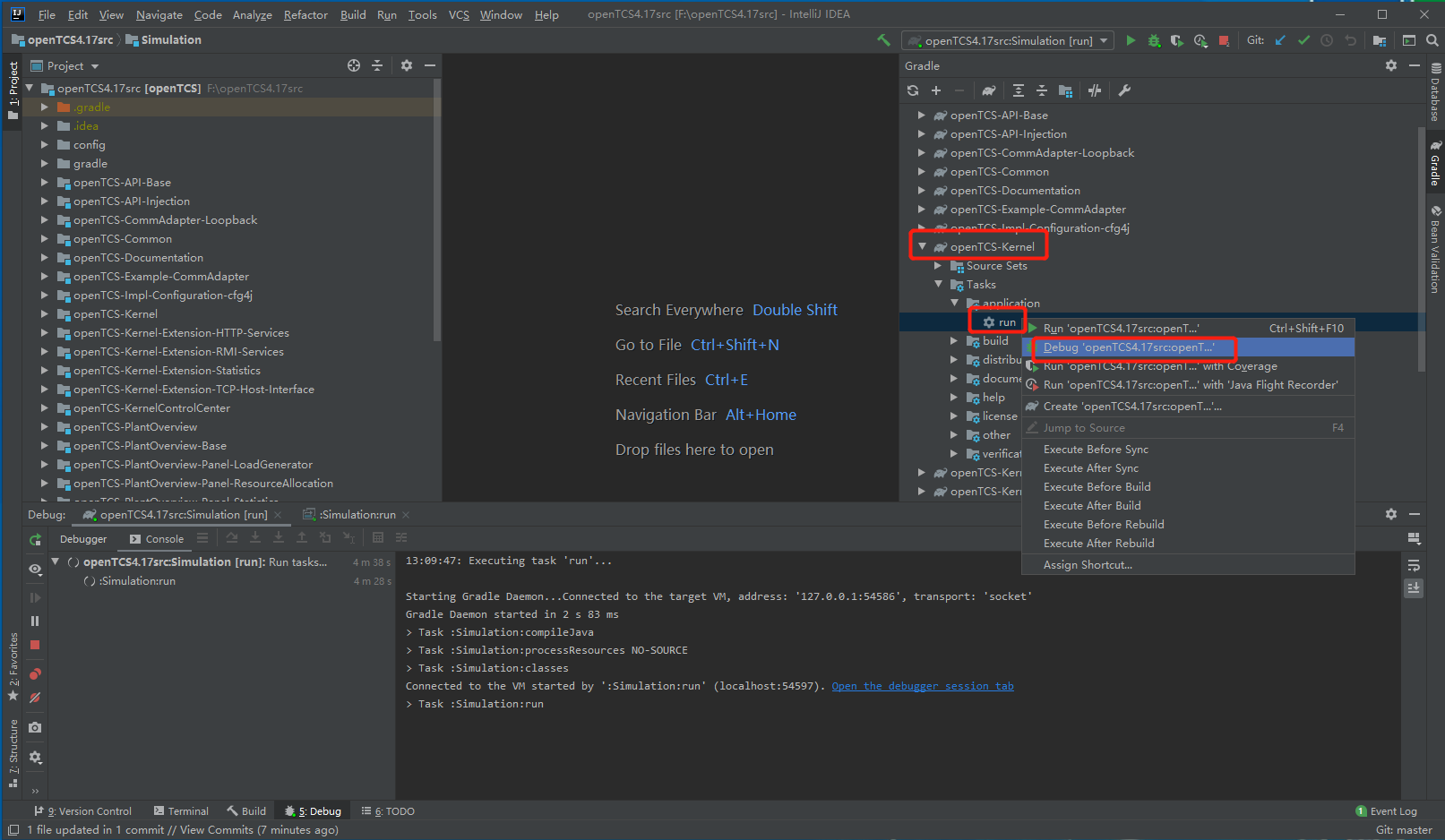Expand openTCS-Kernel folder in Project tree
Image resolution: width=1445 pixels, height=840 pixels.
click(x=44, y=313)
